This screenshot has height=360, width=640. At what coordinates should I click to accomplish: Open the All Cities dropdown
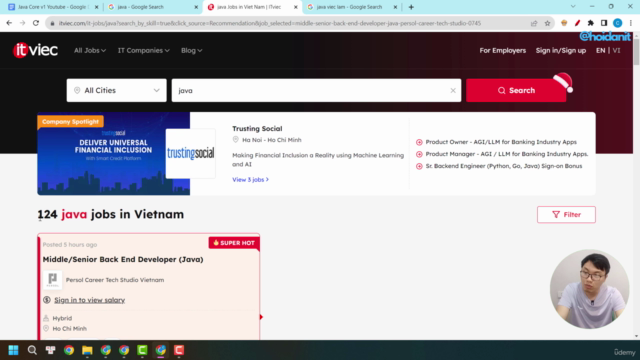116,90
